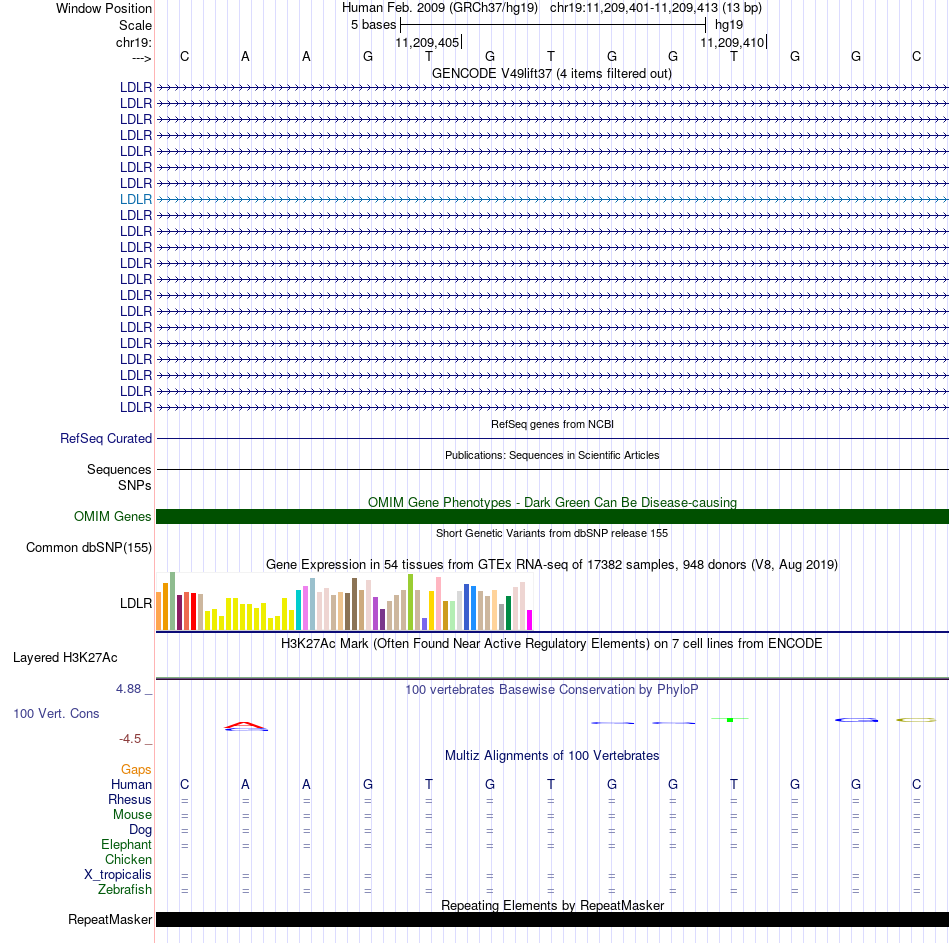Open '100 vertebrates Basewise Conservation by PhyloP' title
The width and height of the screenshot is (950, 943).
click(551, 690)
